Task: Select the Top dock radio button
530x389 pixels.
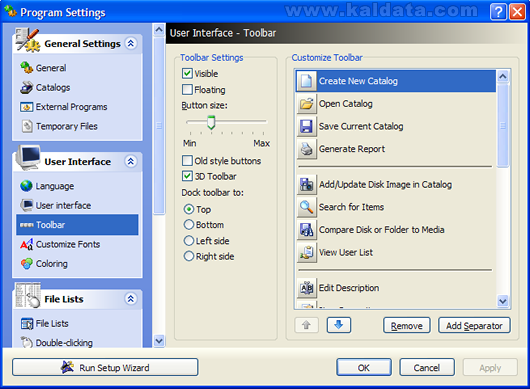Action: pyautogui.click(x=189, y=209)
